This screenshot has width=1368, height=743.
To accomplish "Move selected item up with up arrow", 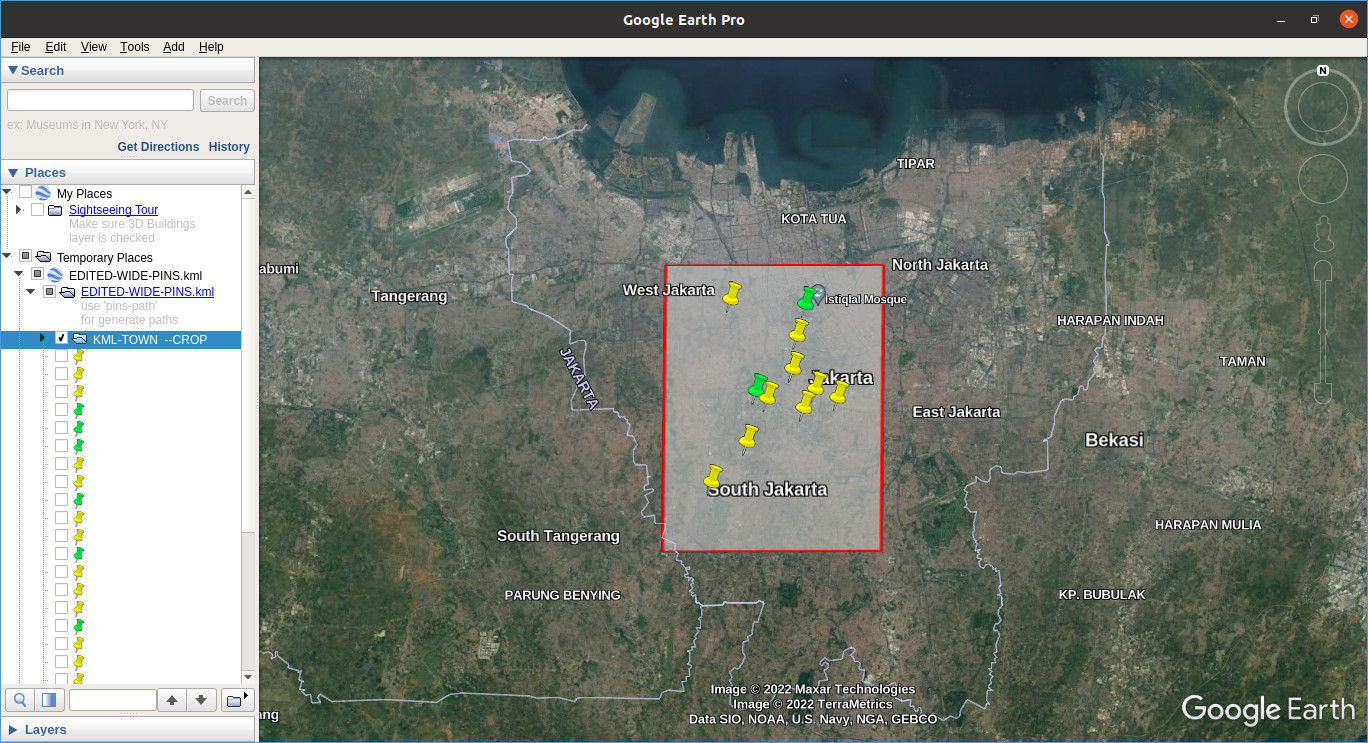I will tap(172, 700).
